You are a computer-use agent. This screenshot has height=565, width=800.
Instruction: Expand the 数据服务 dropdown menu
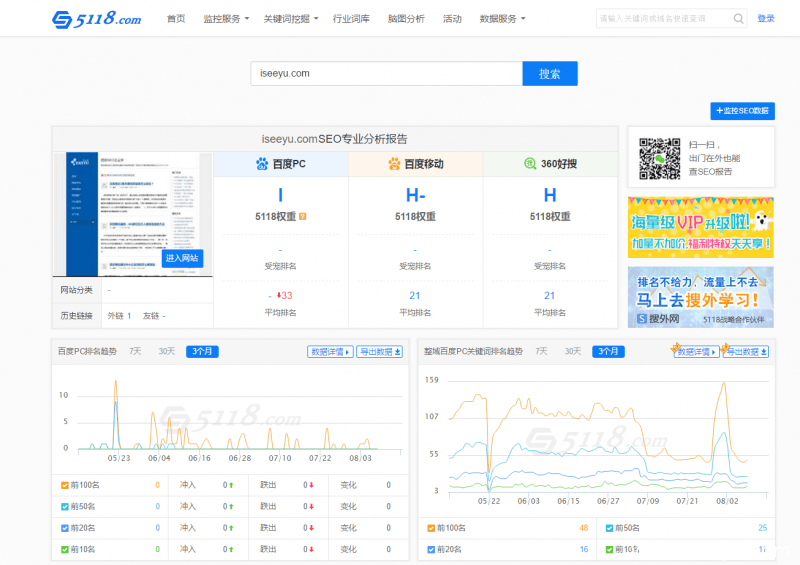[502, 19]
